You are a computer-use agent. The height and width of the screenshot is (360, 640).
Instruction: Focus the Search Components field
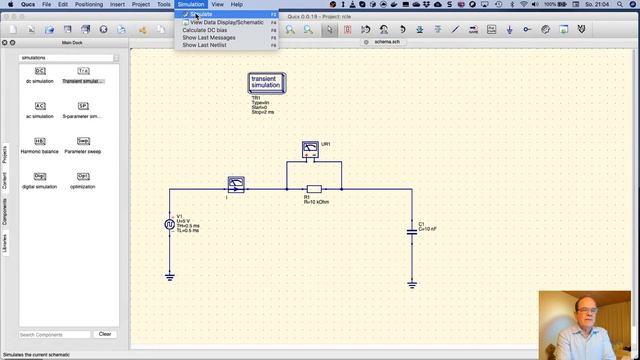55,334
